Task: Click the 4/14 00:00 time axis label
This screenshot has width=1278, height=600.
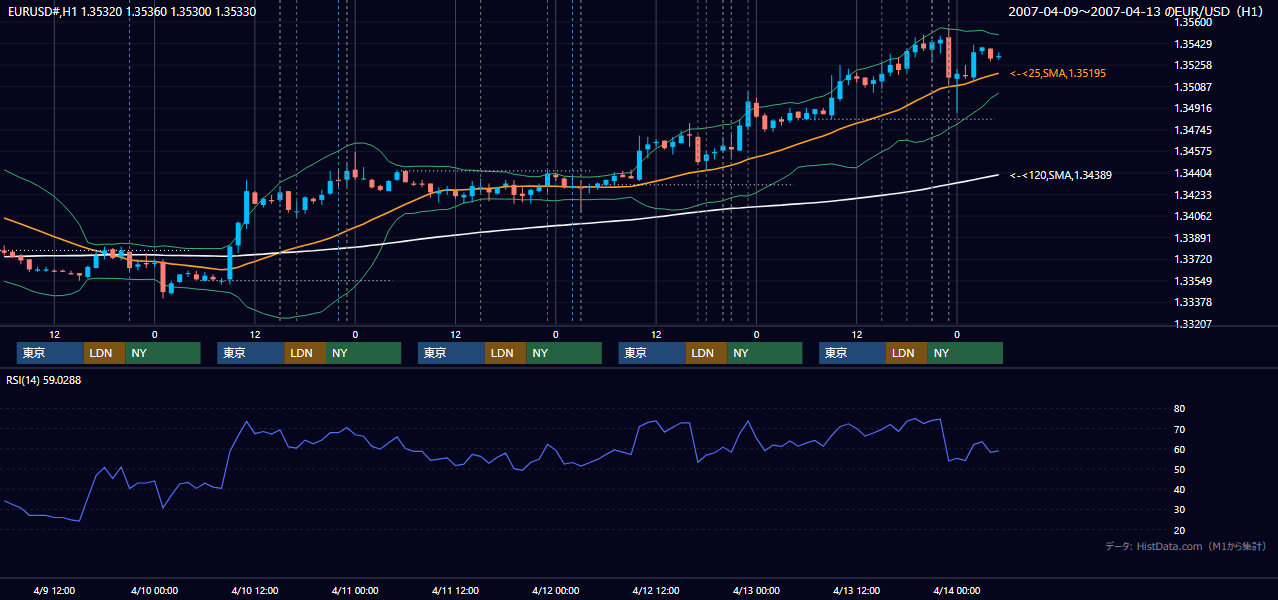Action: point(956,590)
